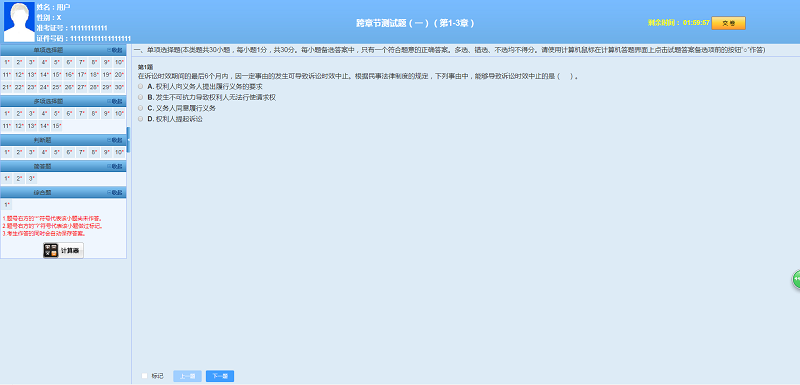800x385 pixels.
Task: Go to next question with 下一题
Action: pyautogui.click(x=220, y=376)
